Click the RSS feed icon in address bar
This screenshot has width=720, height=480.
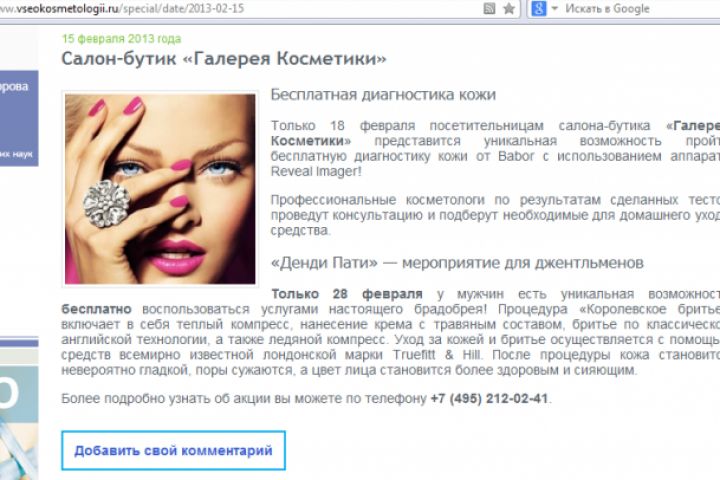click(489, 8)
